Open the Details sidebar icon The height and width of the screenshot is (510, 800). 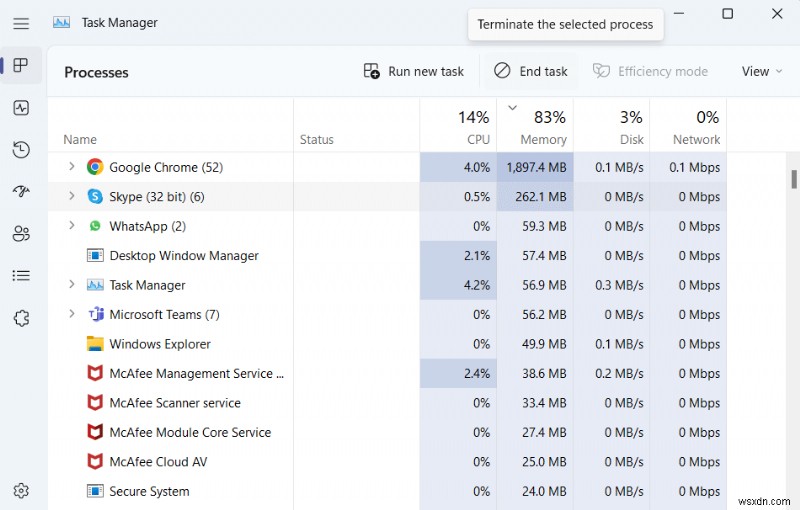[21, 276]
